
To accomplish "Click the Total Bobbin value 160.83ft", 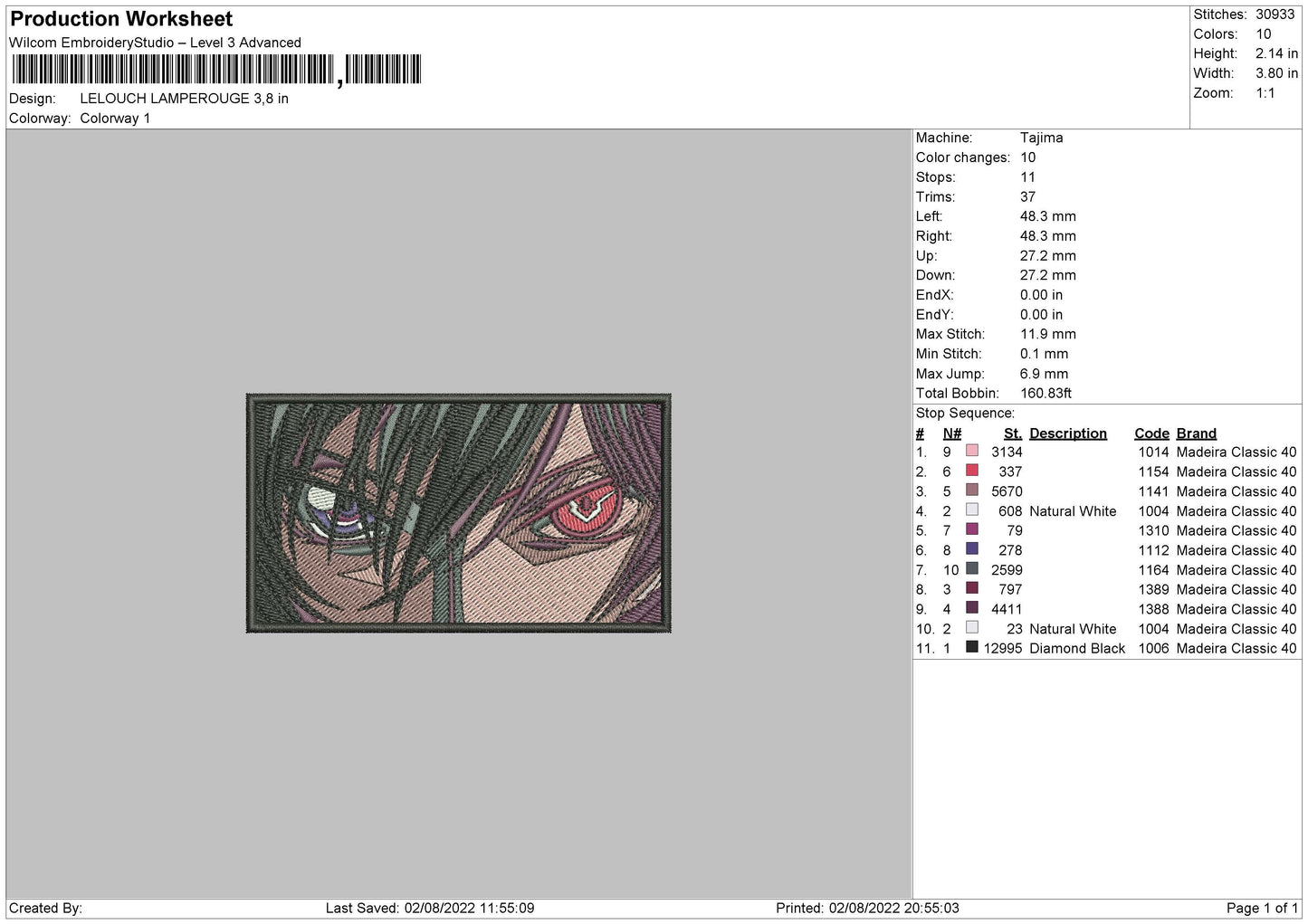I will (x=1046, y=394).
